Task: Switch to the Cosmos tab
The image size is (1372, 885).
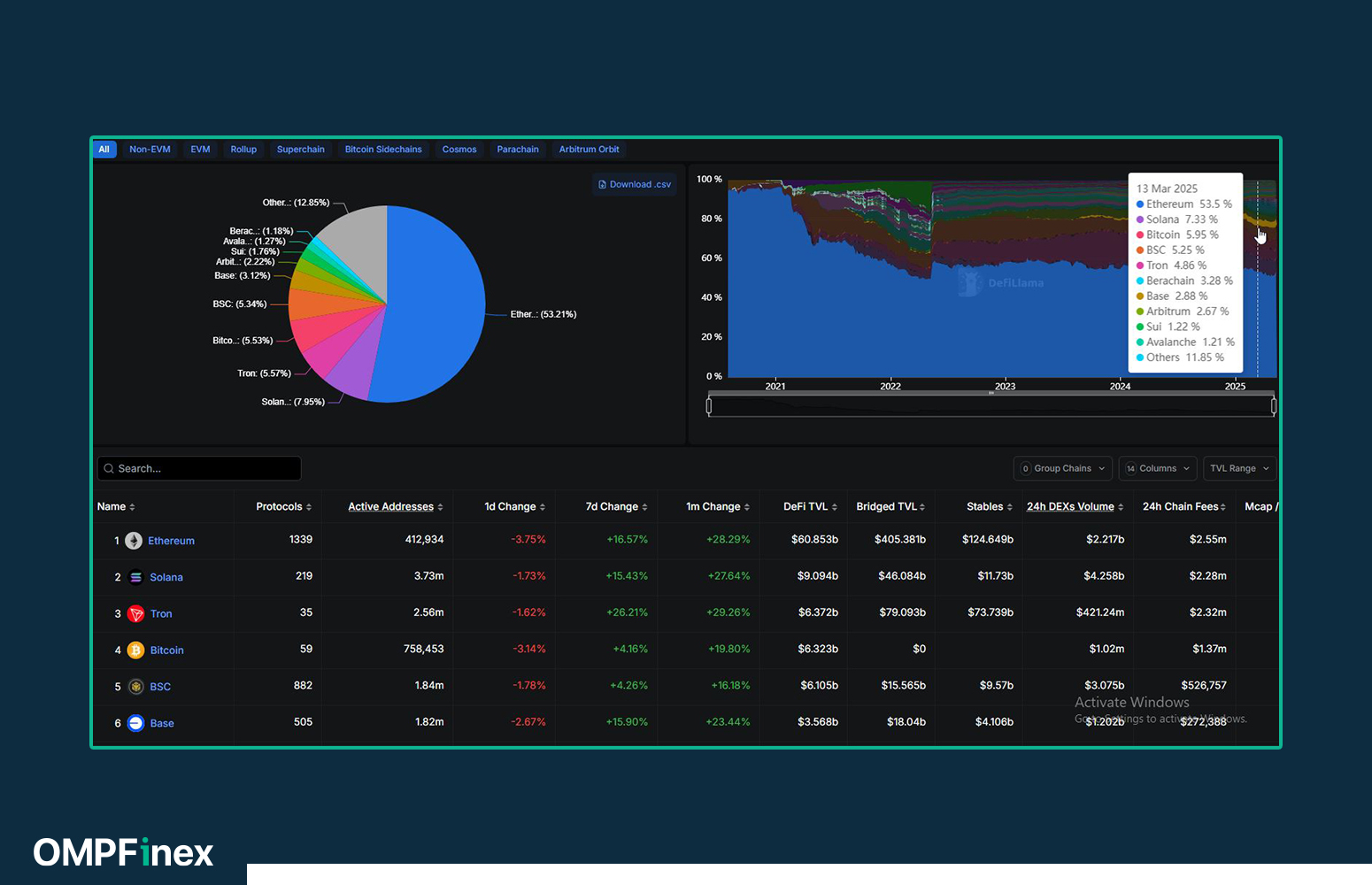Action: (459, 149)
